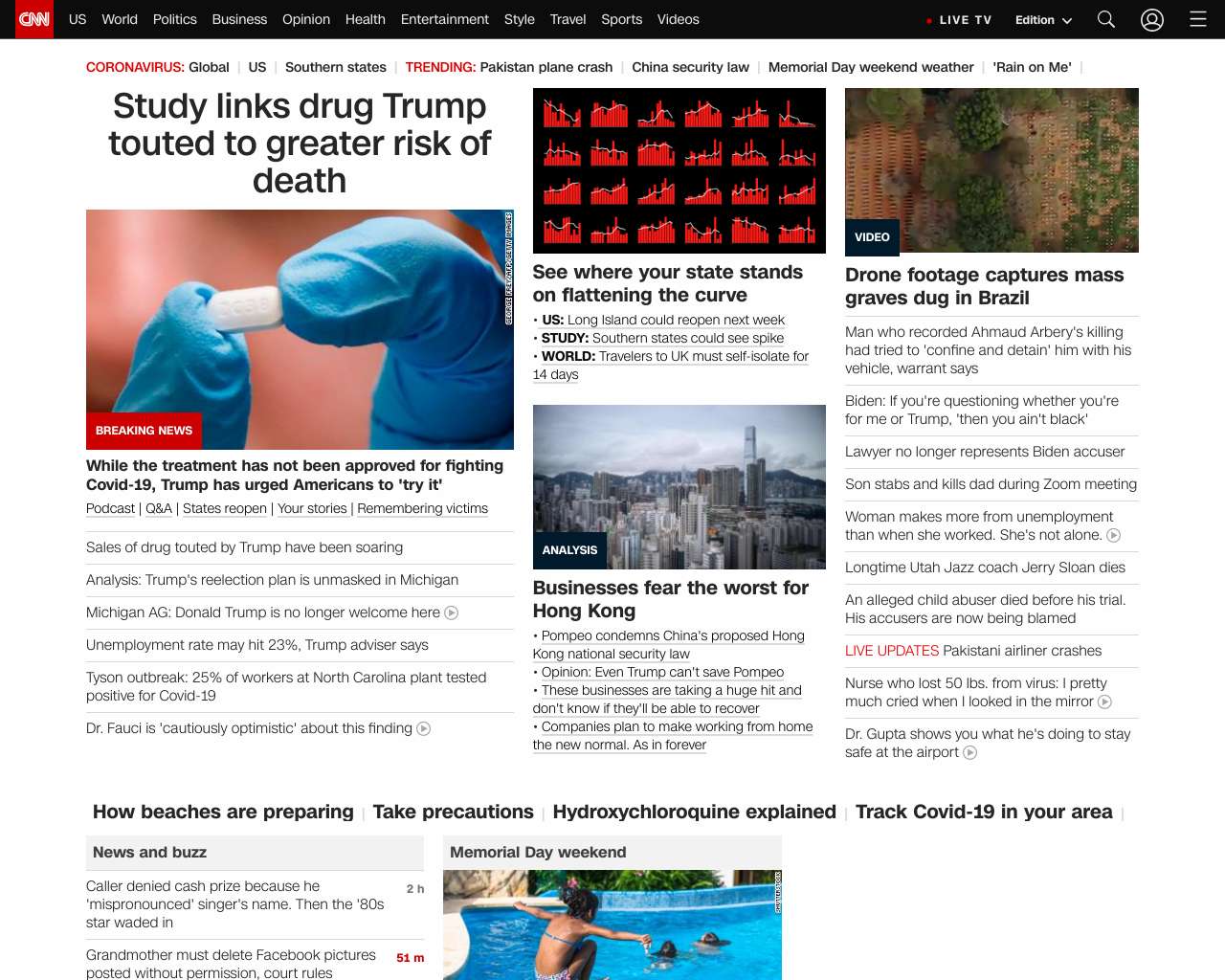This screenshot has width=1225, height=980.
Task: Open the Your stories link
Action: click(x=312, y=508)
